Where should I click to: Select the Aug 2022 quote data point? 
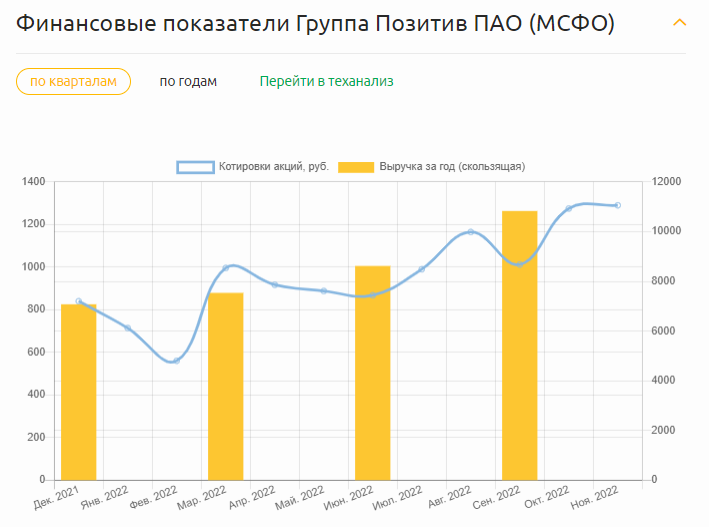471,232
